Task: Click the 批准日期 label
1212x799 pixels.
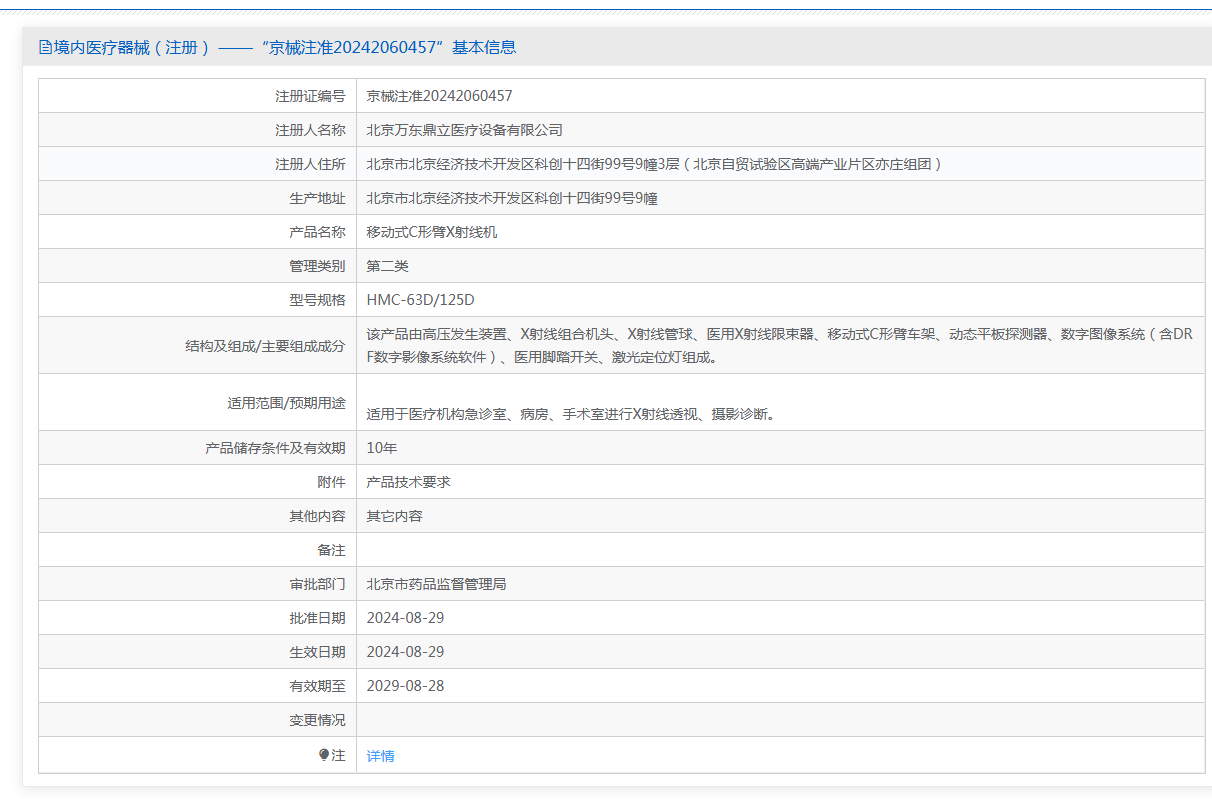Action: pos(317,618)
